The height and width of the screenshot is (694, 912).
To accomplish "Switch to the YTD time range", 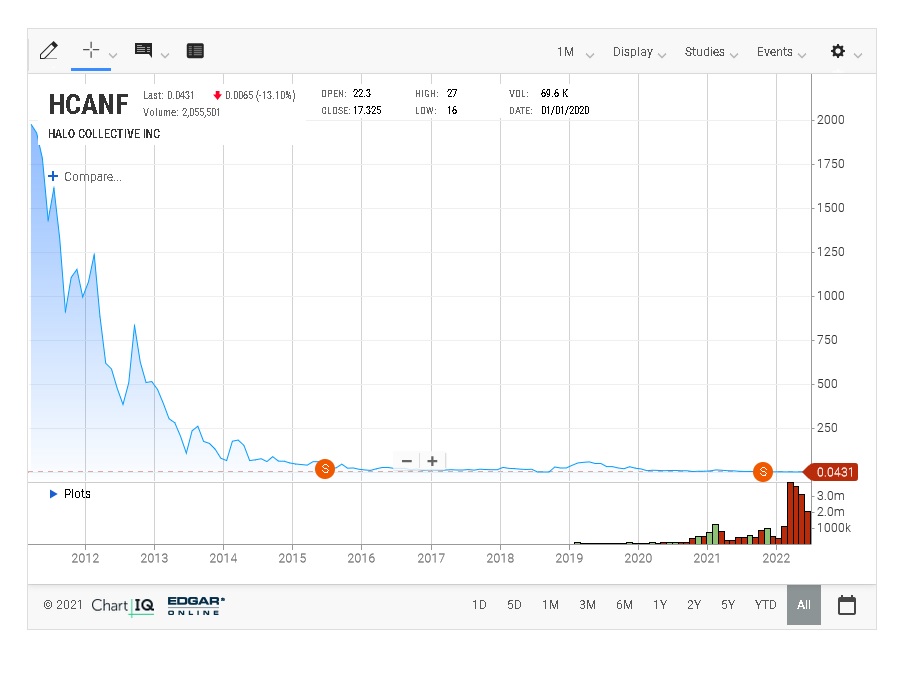I will pos(765,604).
